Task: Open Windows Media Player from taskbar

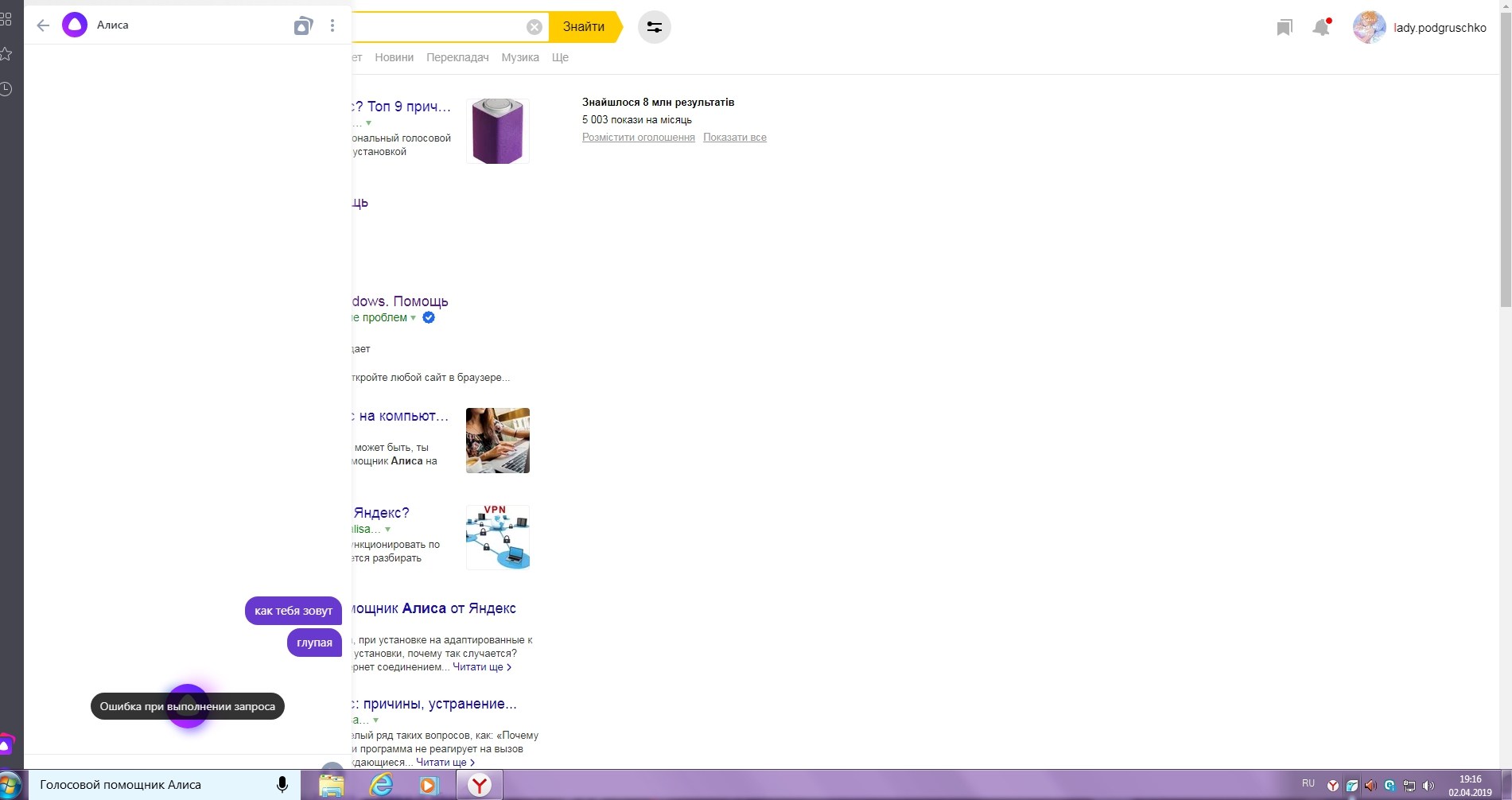Action: [430, 786]
